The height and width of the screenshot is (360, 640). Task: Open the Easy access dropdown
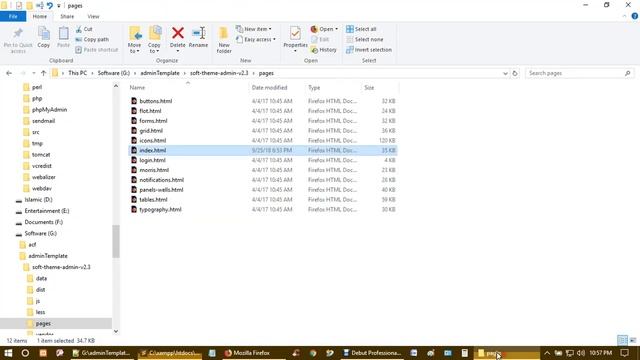click(256, 40)
